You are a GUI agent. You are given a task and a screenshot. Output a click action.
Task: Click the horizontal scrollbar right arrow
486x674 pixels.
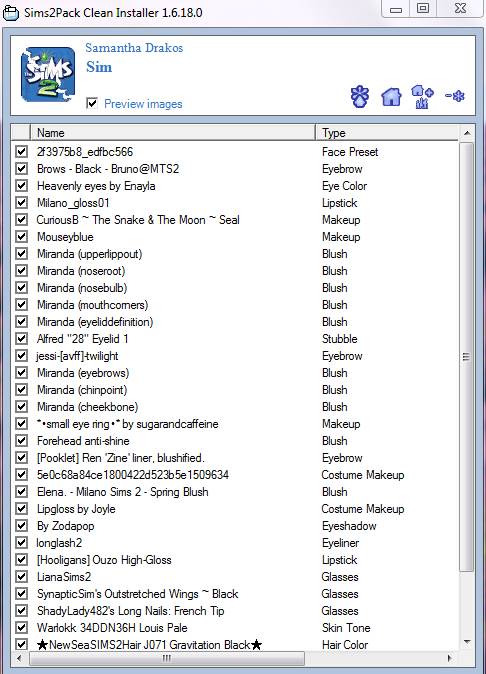click(x=449, y=658)
